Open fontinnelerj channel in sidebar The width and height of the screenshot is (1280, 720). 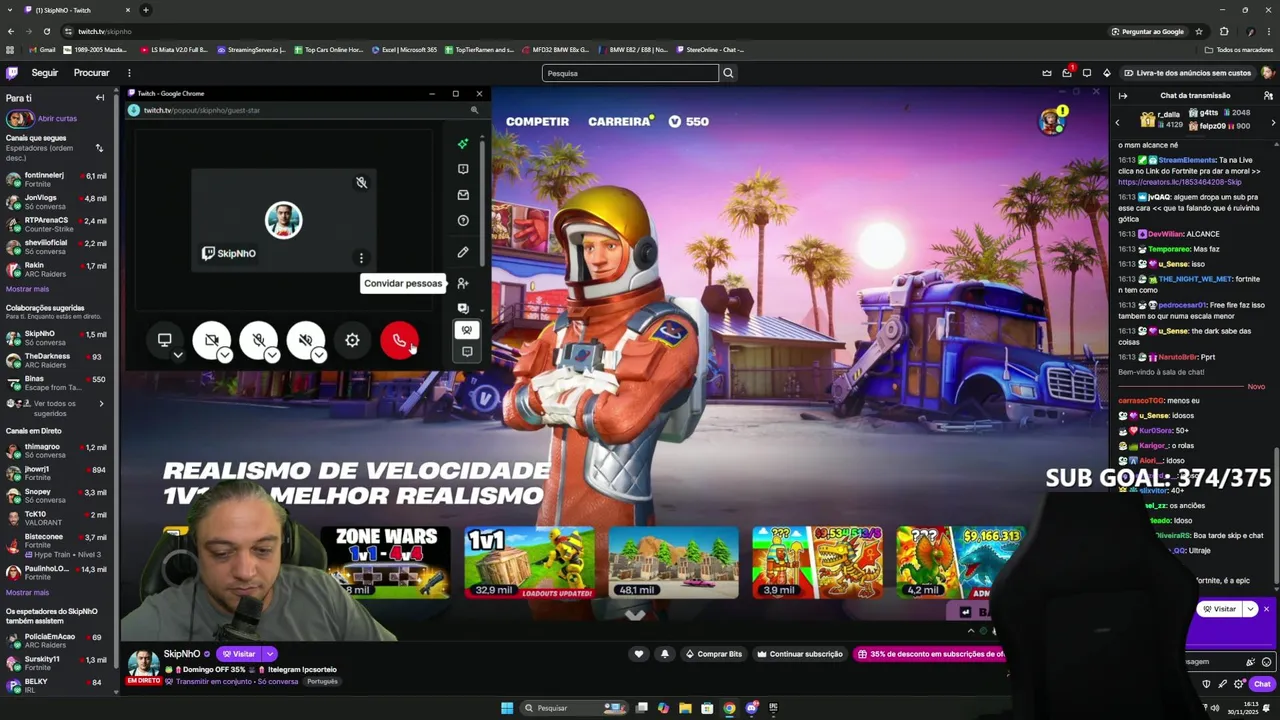coord(56,179)
